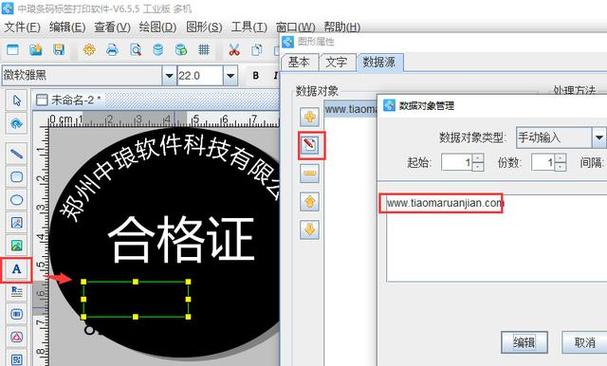Viewport: 607px width, 366px height.
Task: Apply bold formatting with the B button
Action: click(255, 76)
